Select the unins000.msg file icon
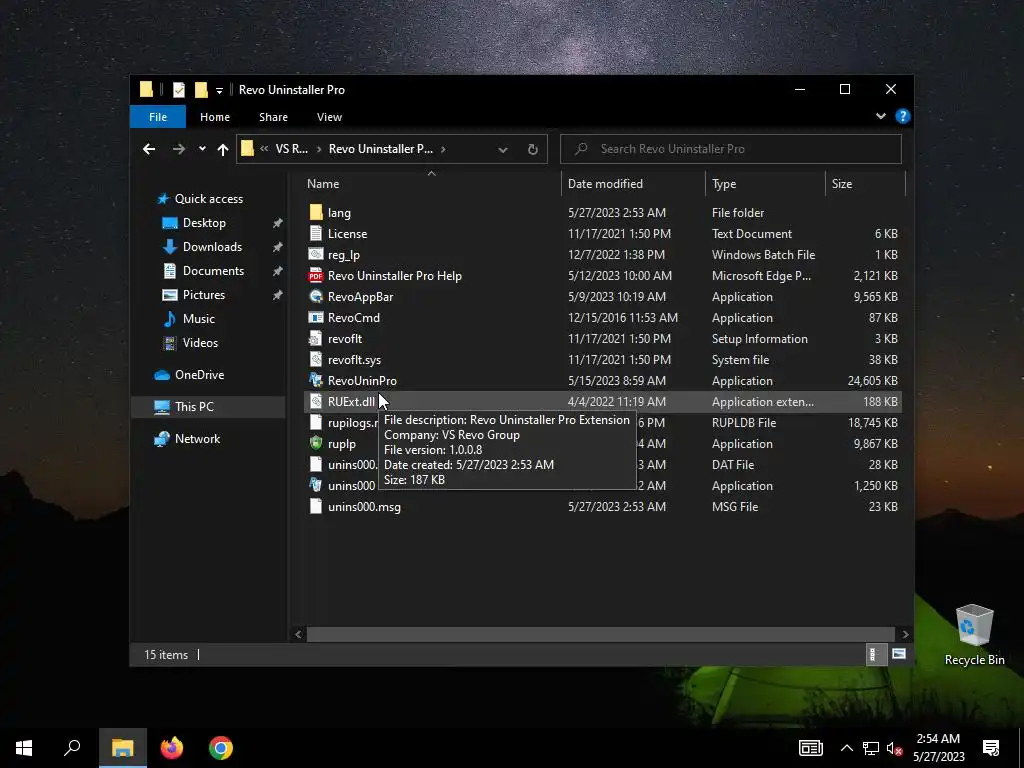This screenshot has height=768, width=1024. 316,506
